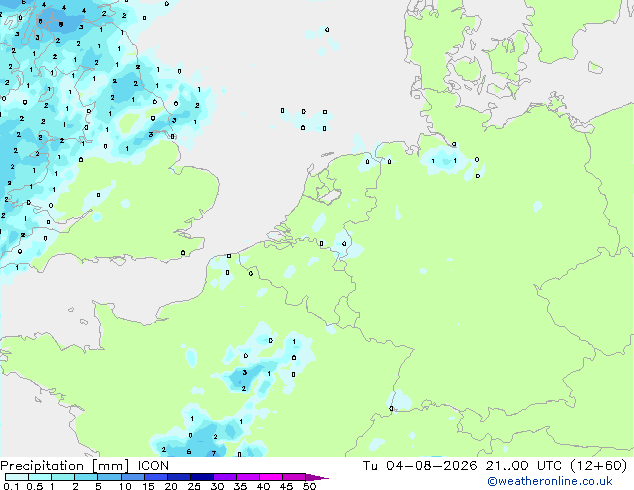Screen dimensions: 634x490
Task: Click the weatheronline.co.uk copyright link
Action: (x=549, y=481)
